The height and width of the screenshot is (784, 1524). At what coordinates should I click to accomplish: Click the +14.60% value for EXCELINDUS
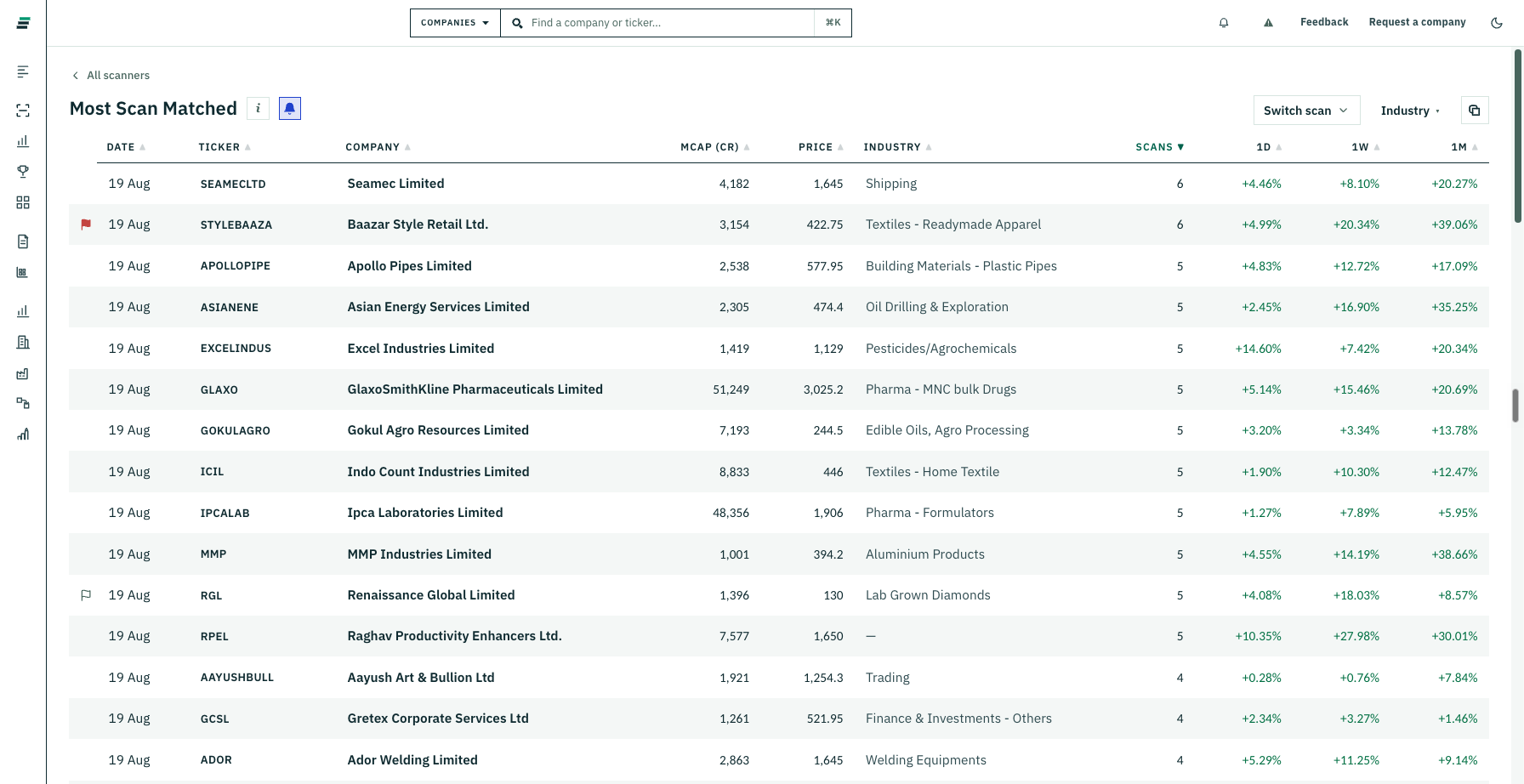tap(1258, 349)
